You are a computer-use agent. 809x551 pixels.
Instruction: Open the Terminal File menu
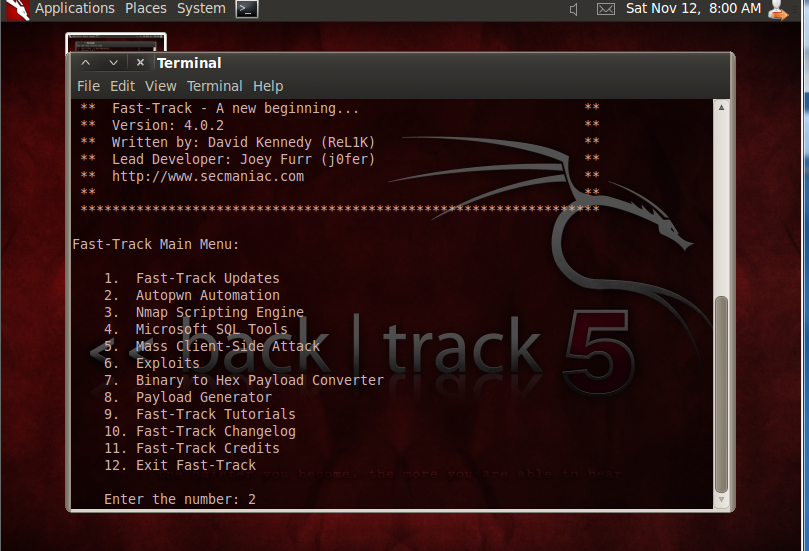(x=88, y=86)
